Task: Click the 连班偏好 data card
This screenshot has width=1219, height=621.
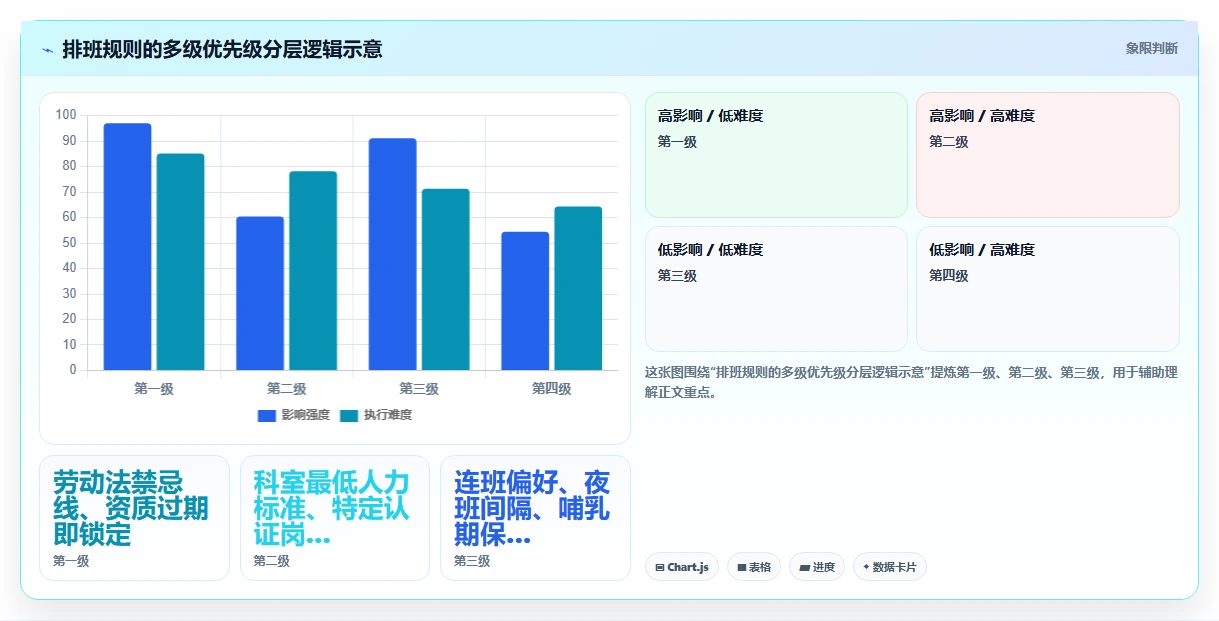Action: coord(535,518)
